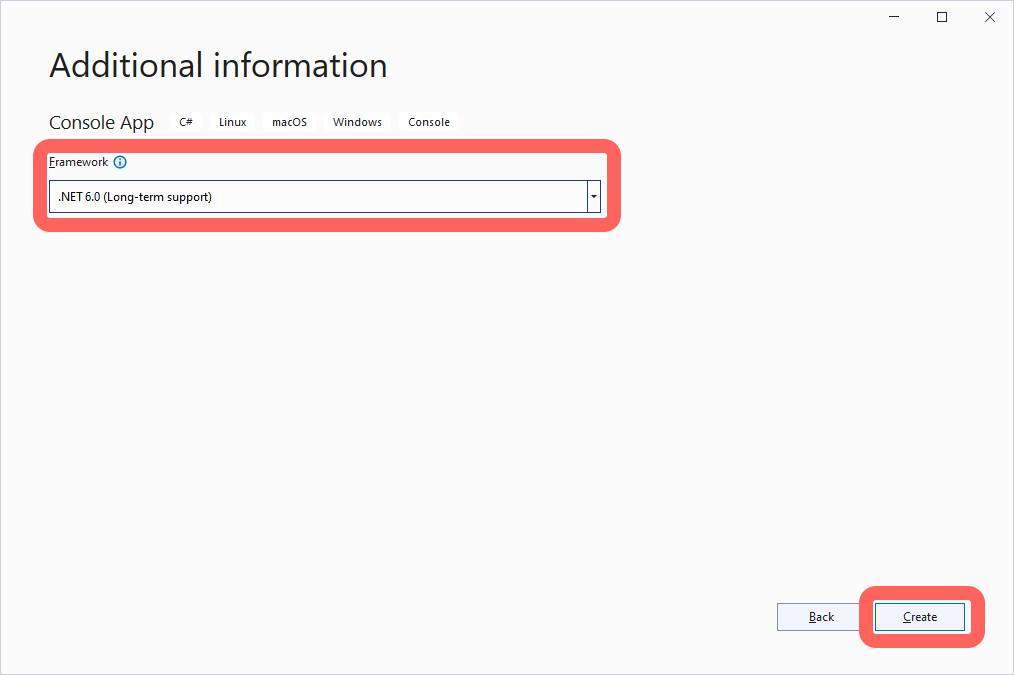Minimize the dialog window

[893, 17]
